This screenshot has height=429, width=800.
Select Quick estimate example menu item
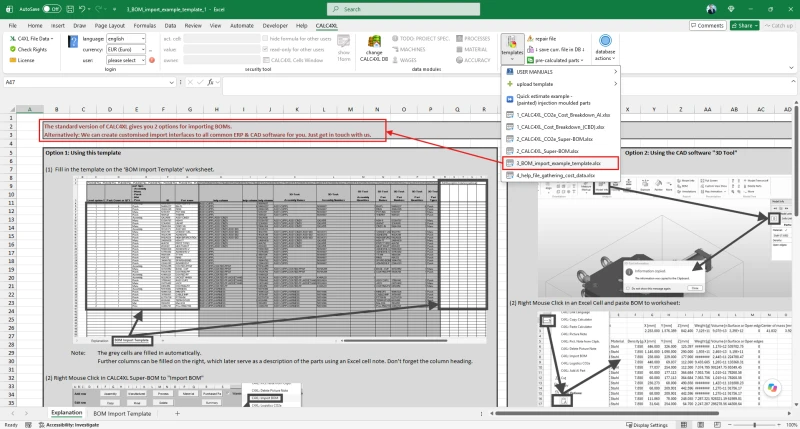coord(561,99)
